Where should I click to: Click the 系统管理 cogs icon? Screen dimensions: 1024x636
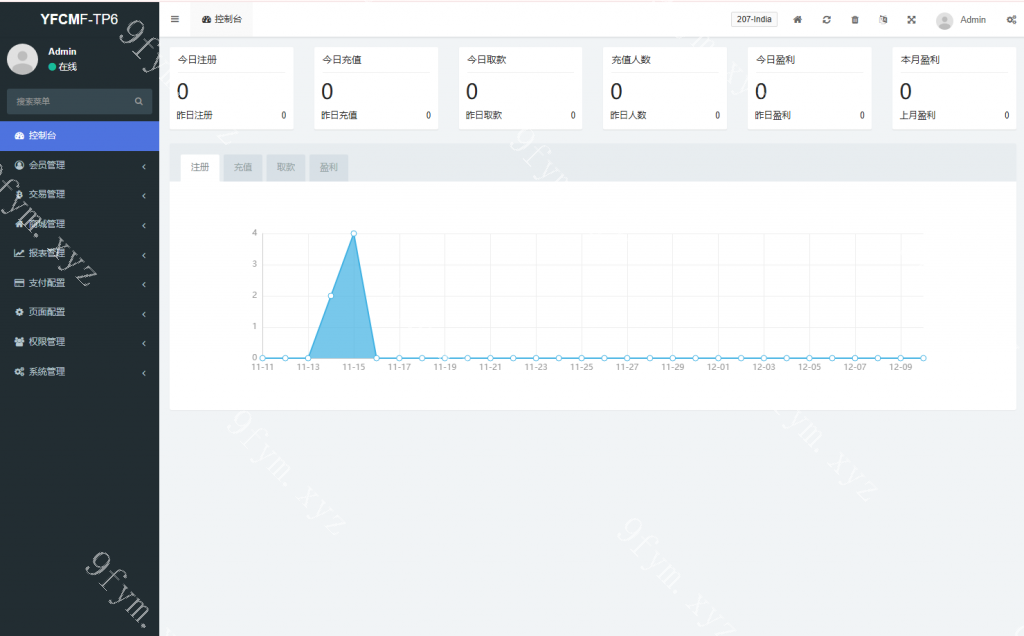[19, 372]
